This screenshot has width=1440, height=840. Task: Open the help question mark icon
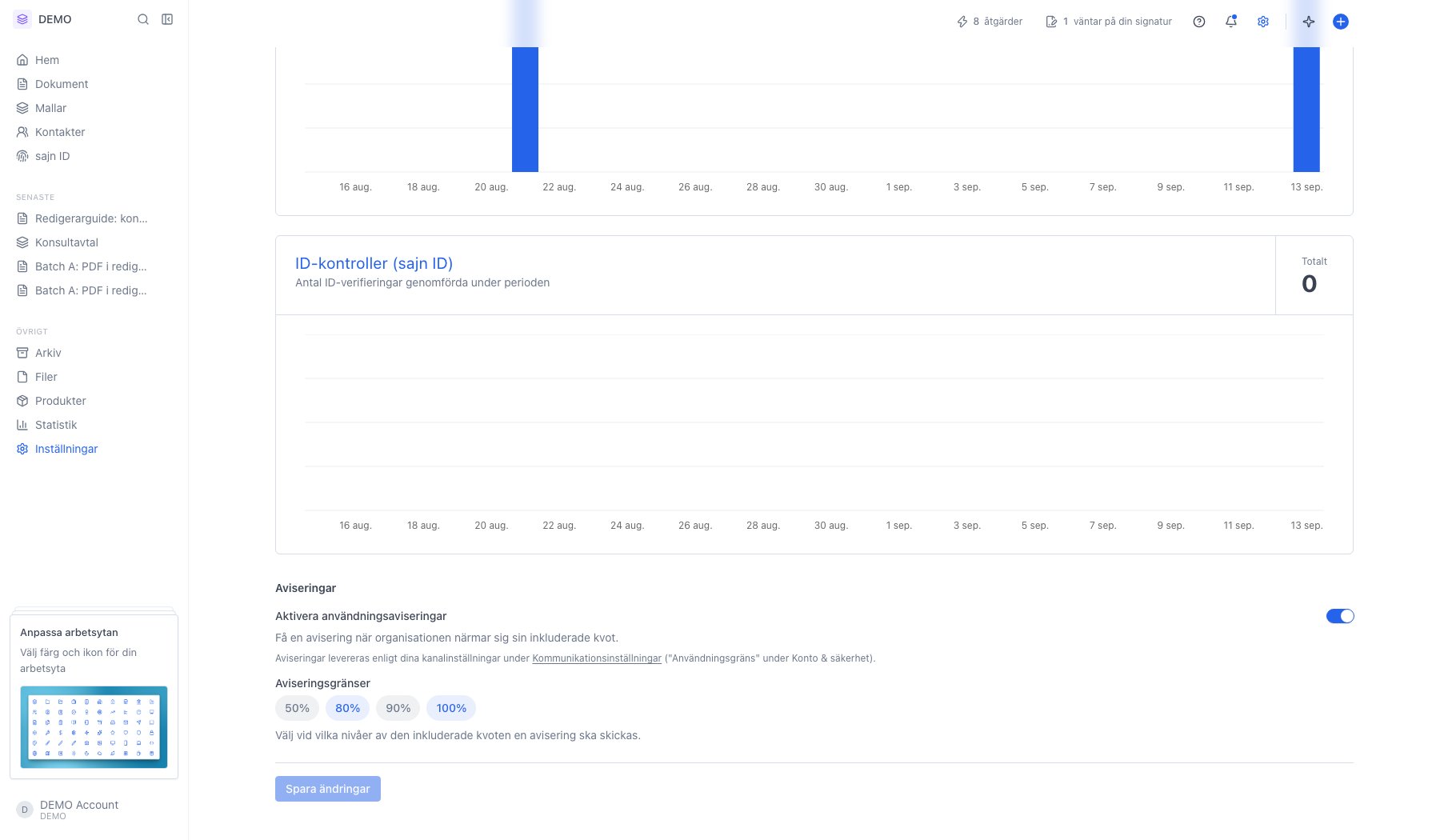[1198, 22]
